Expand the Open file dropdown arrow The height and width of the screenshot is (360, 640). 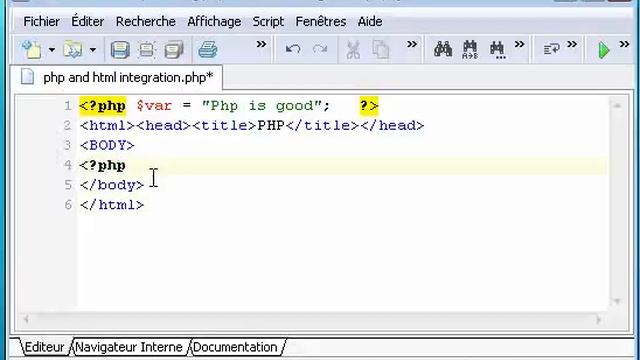pyautogui.click(x=93, y=50)
